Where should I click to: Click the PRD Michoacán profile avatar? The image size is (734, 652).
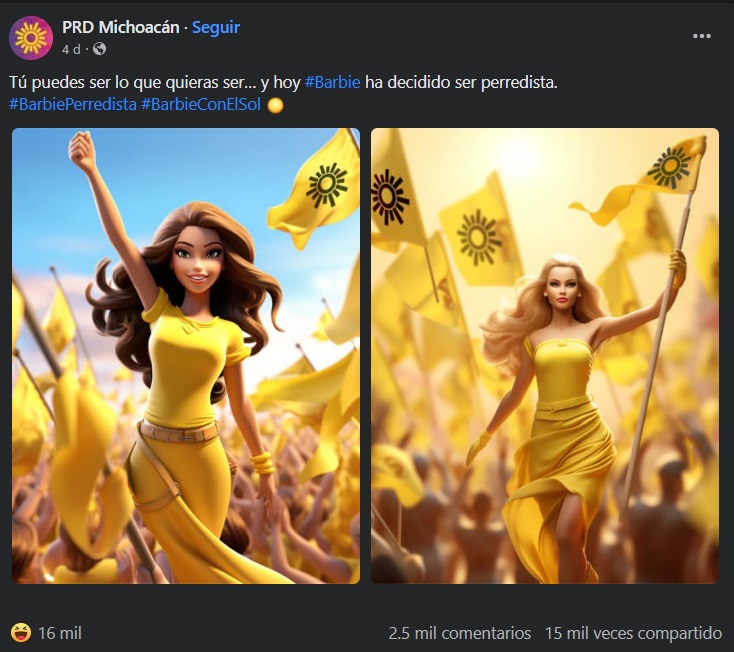pyautogui.click(x=31, y=38)
